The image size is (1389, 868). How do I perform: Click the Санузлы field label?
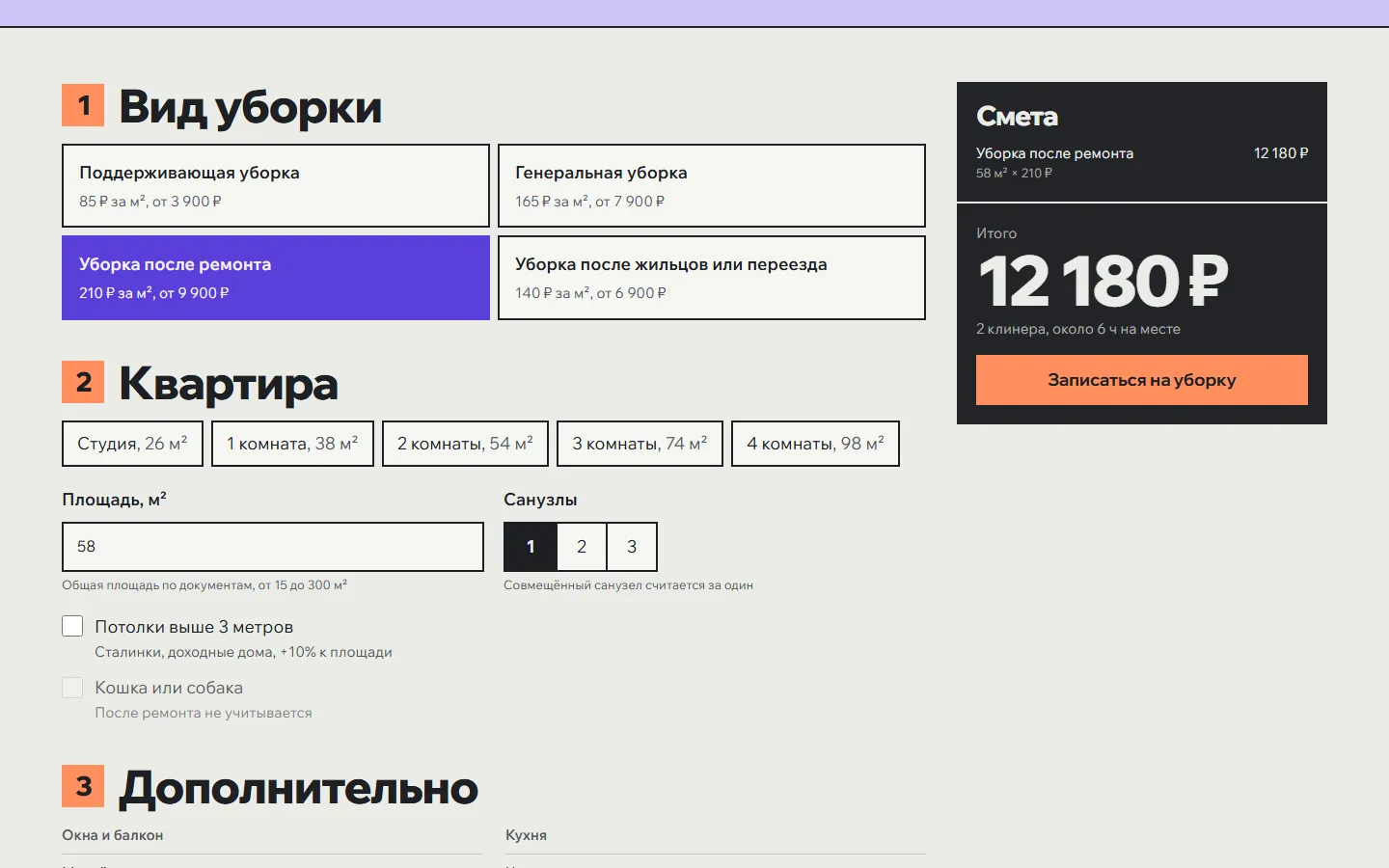(x=540, y=500)
